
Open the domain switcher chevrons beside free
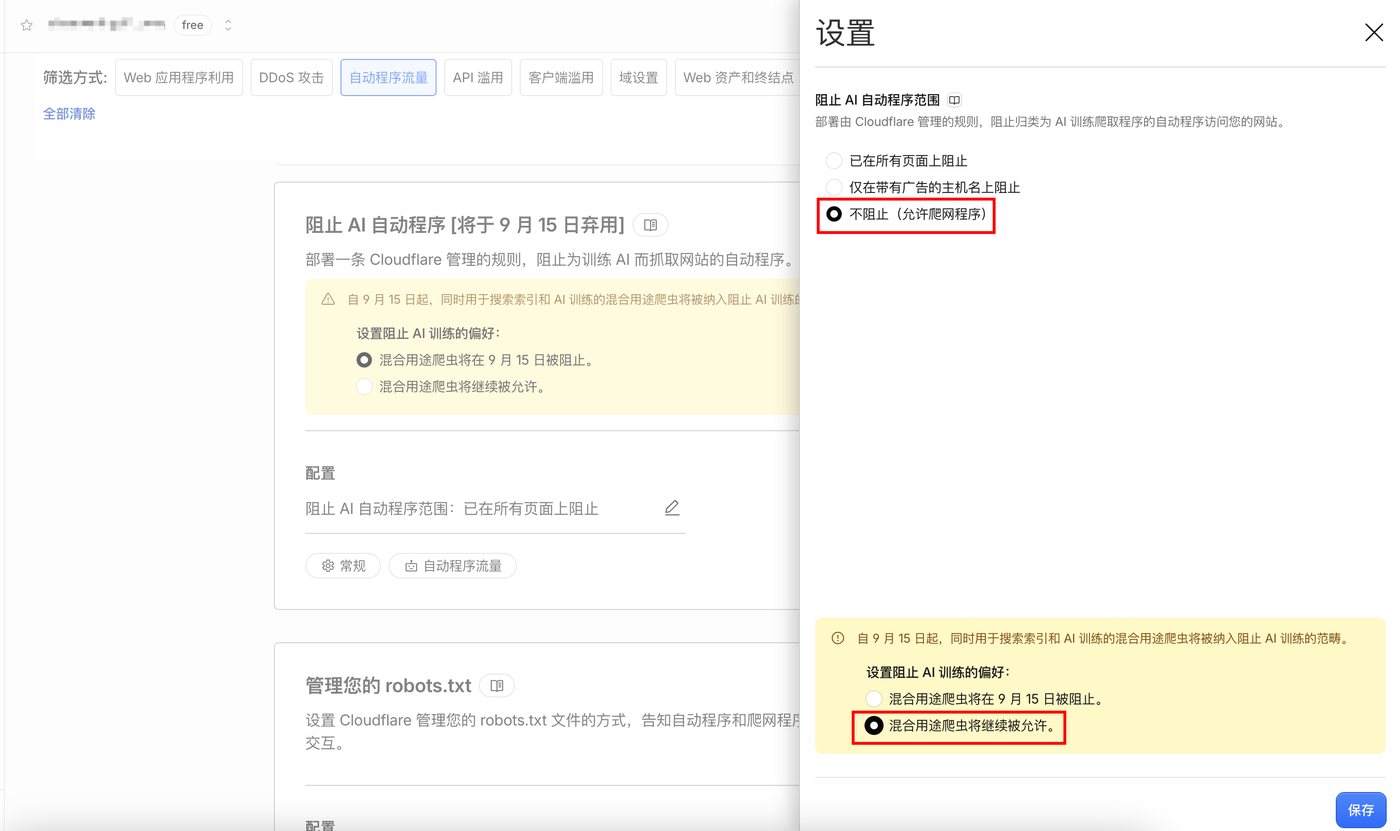point(228,25)
